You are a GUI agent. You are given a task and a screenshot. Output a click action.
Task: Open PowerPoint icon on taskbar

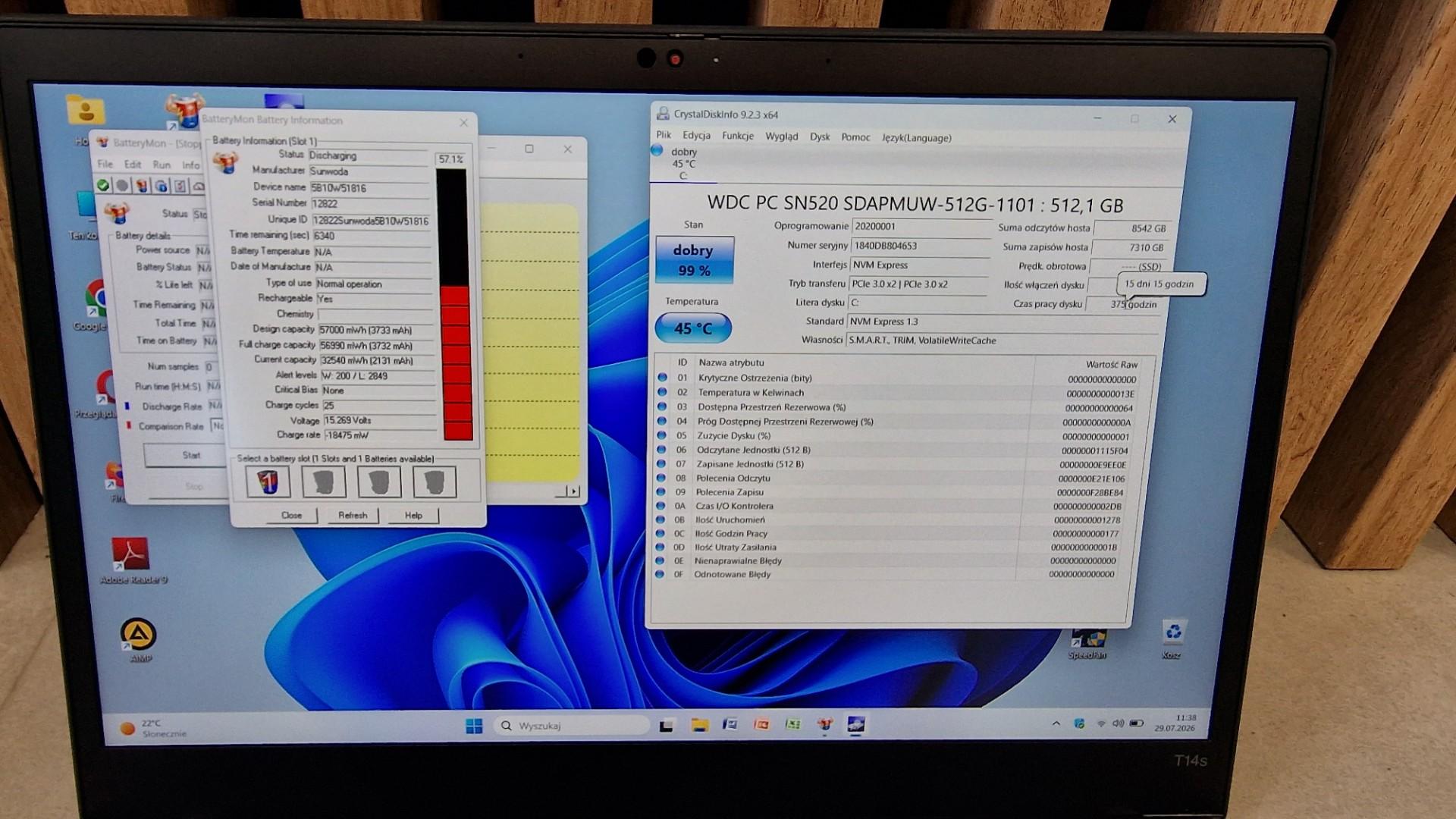pyautogui.click(x=761, y=725)
